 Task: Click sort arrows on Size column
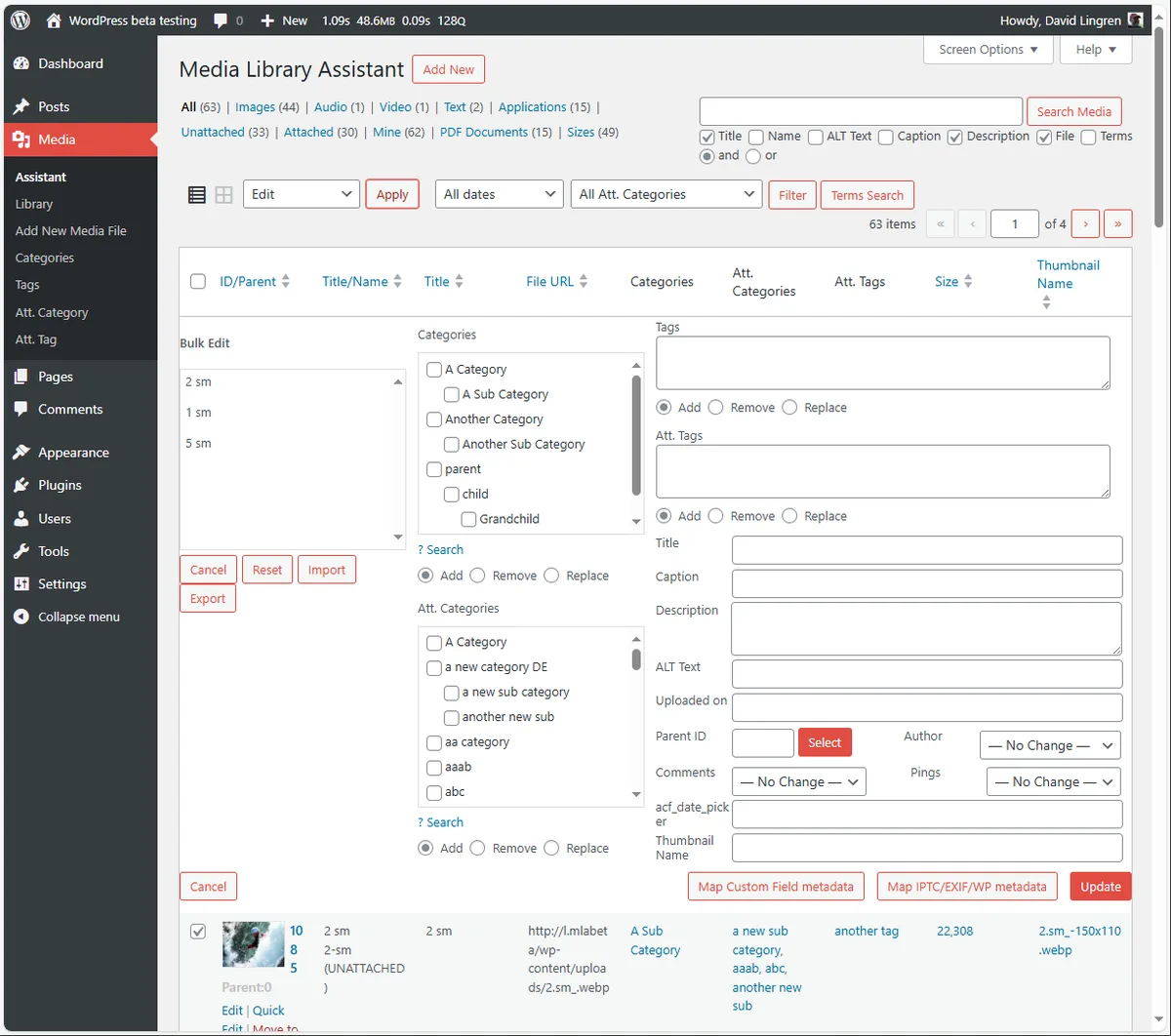[968, 281]
